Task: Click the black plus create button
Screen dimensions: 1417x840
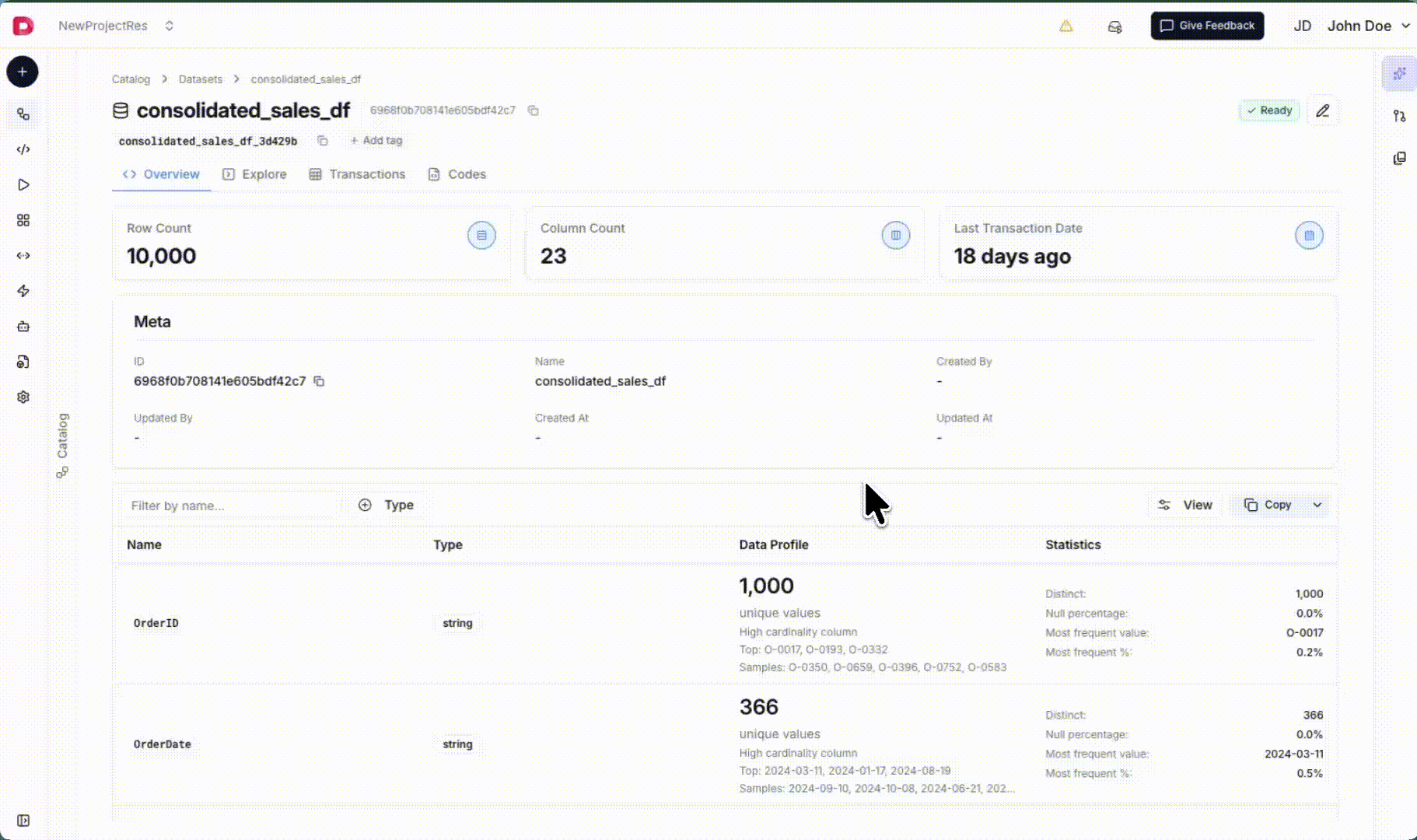Action: click(23, 72)
